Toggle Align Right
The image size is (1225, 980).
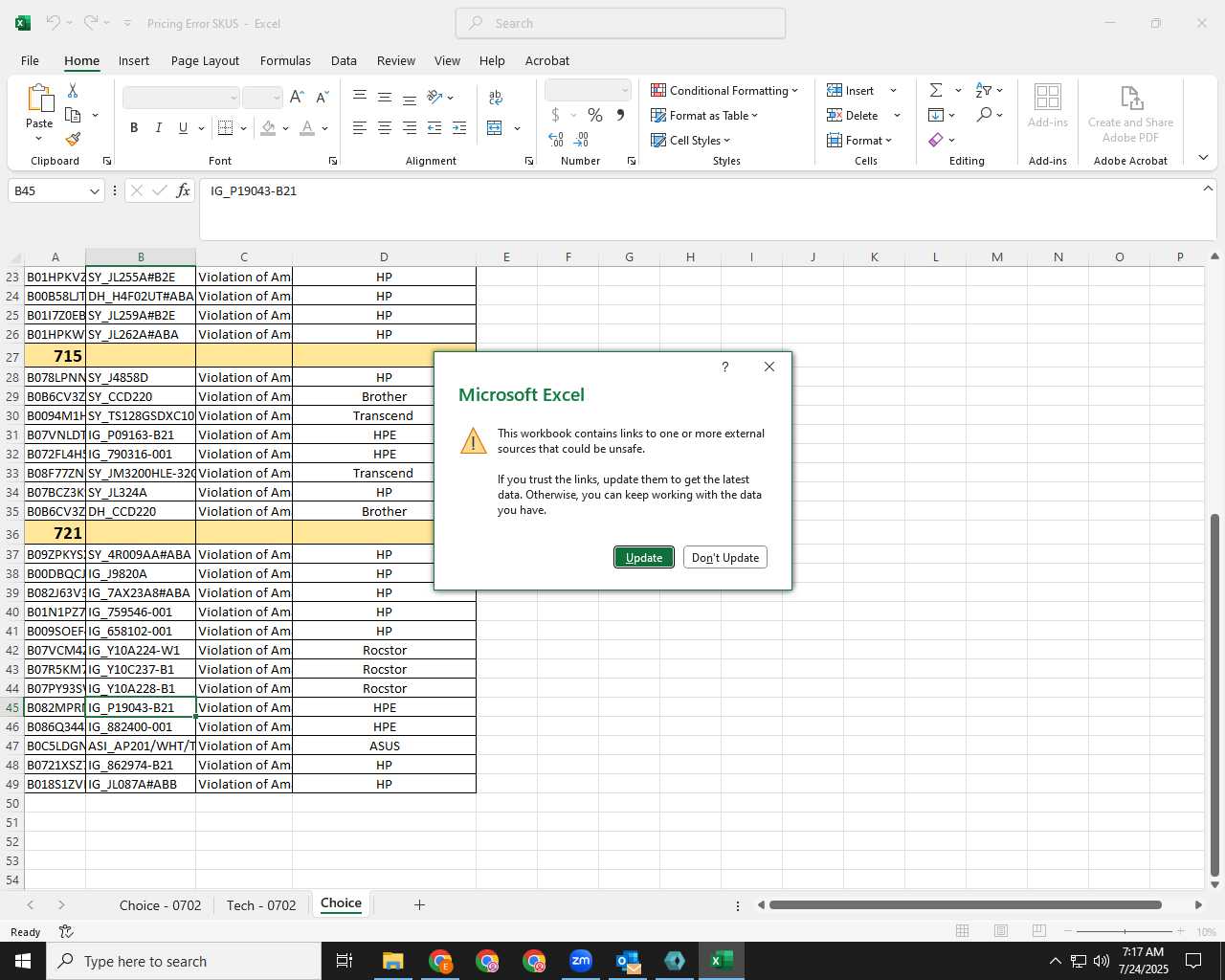[x=410, y=127]
